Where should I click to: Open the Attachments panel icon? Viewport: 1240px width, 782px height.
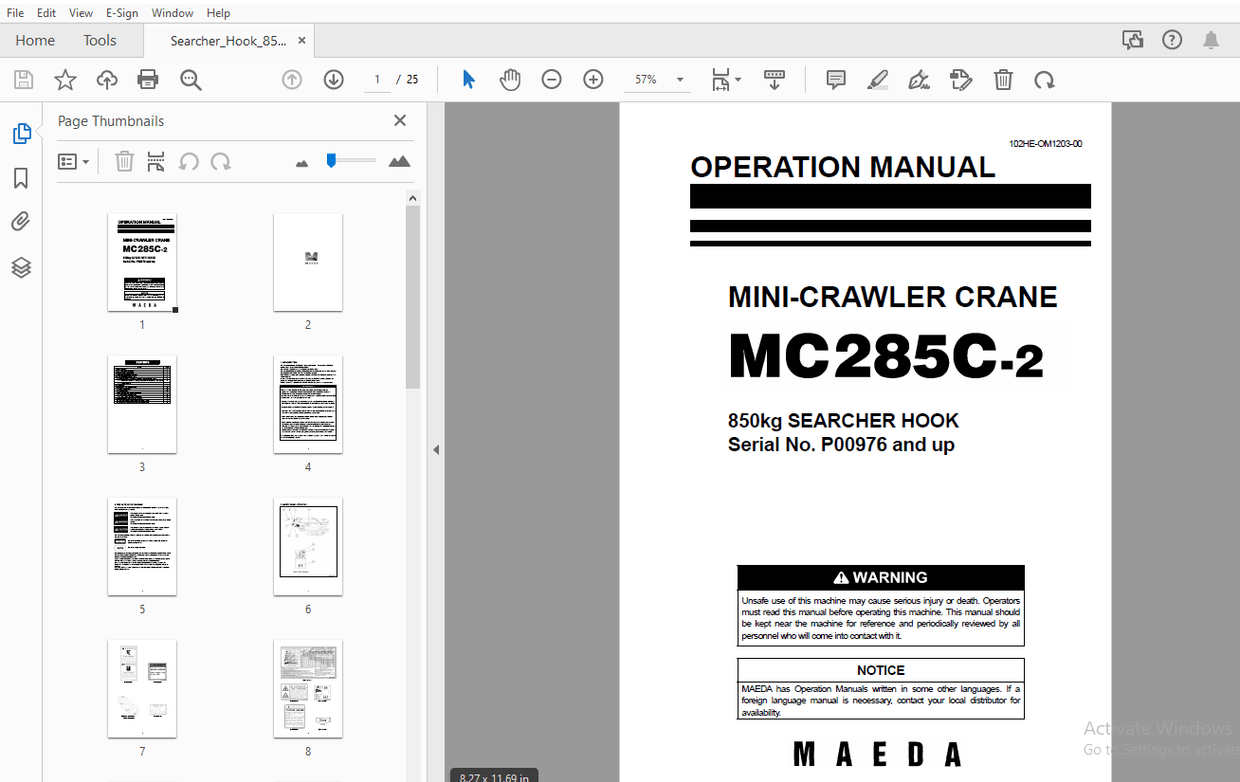tap(22, 221)
